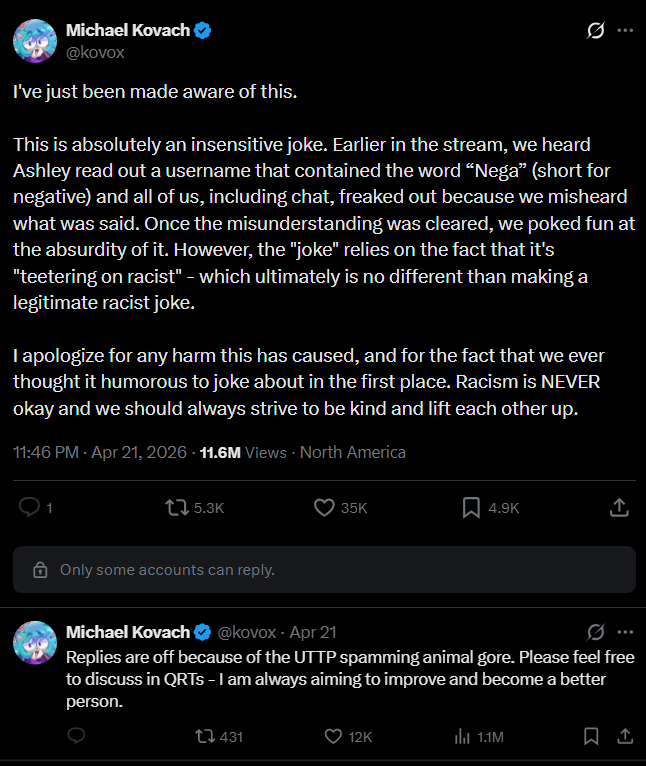Like the main post with 35K likes

point(324,508)
